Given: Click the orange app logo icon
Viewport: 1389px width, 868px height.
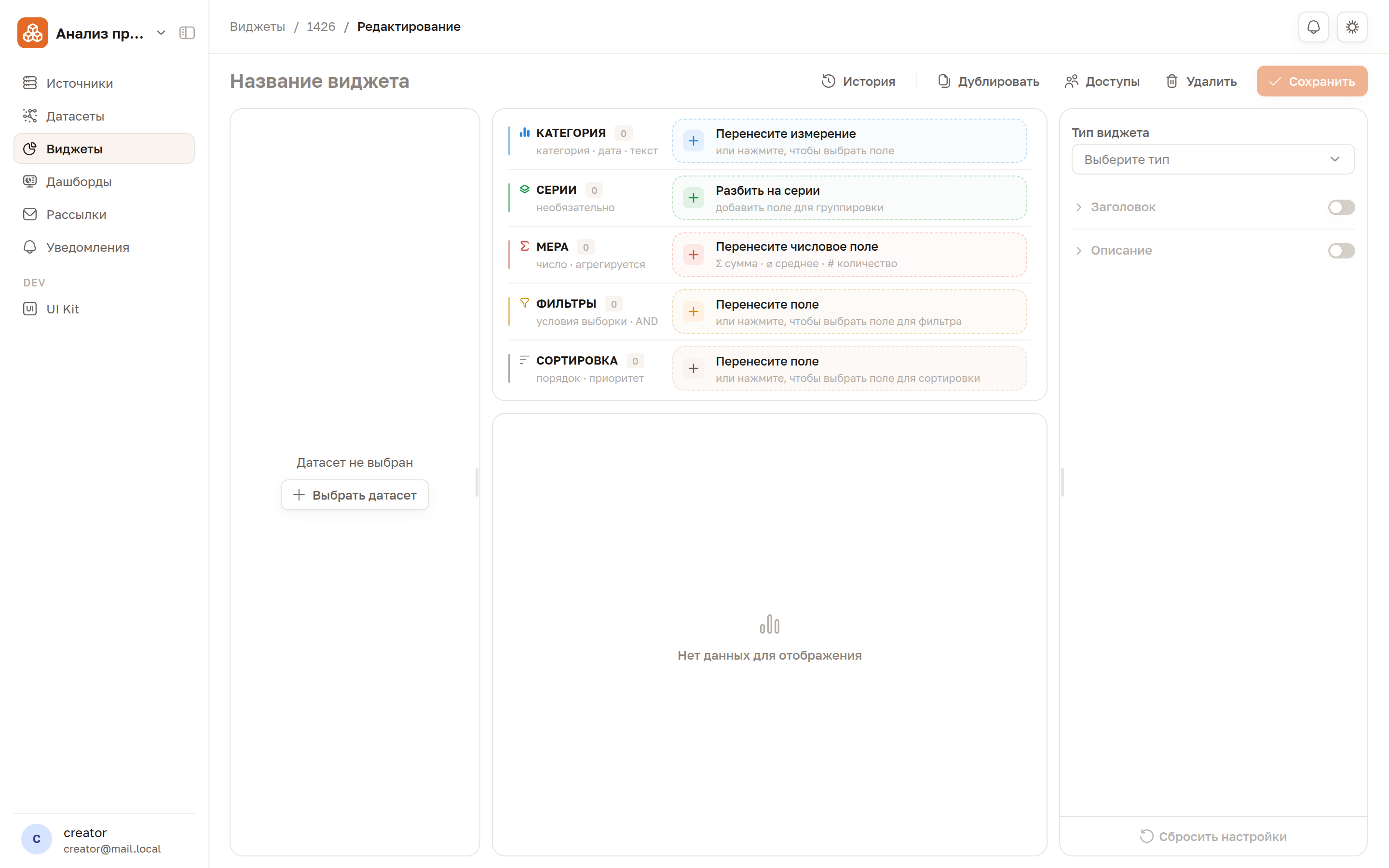Looking at the screenshot, I should (x=33, y=33).
